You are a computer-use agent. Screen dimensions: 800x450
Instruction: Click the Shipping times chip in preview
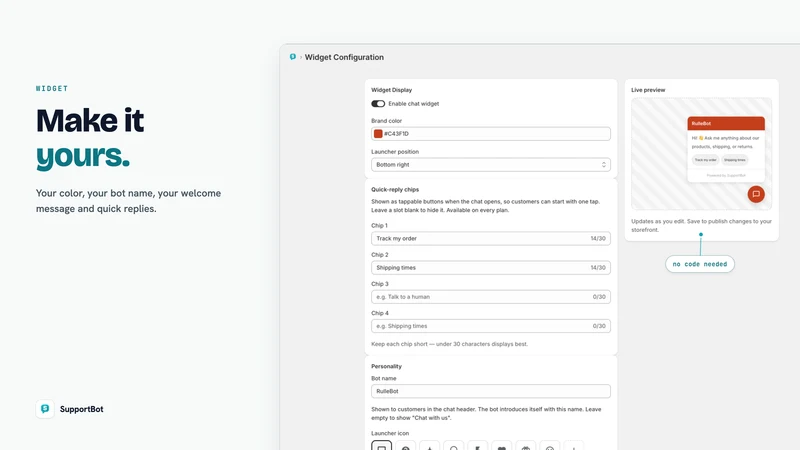pyautogui.click(x=735, y=160)
